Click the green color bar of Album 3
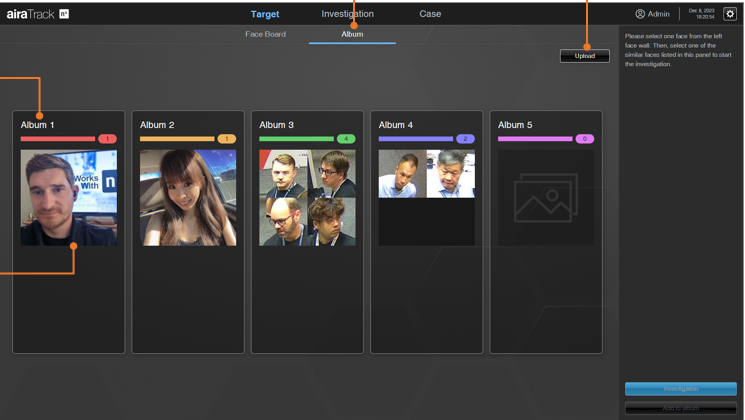745x420 pixels. coord(296,139)
